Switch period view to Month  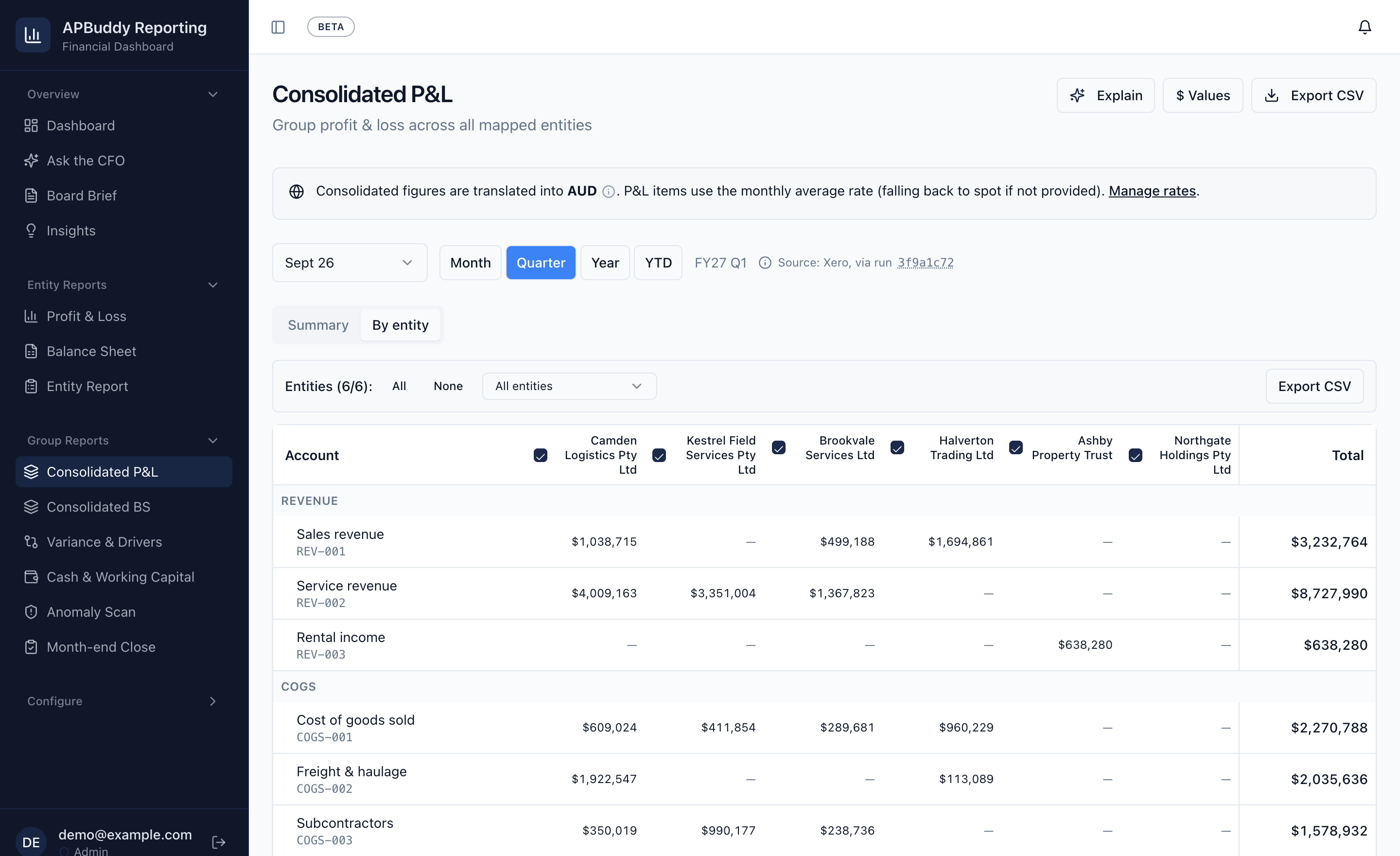470,263
